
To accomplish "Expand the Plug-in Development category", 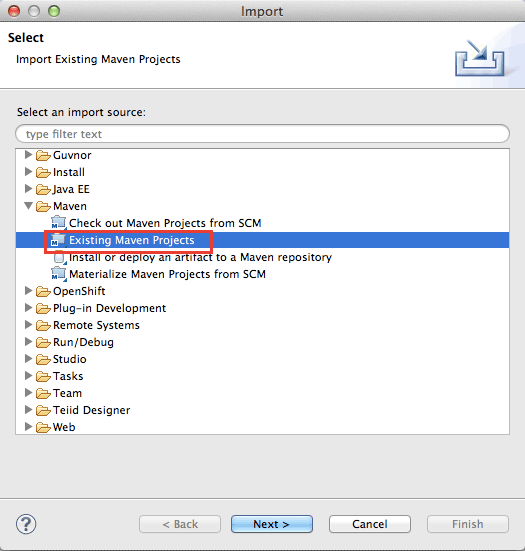I will [28, 308].
